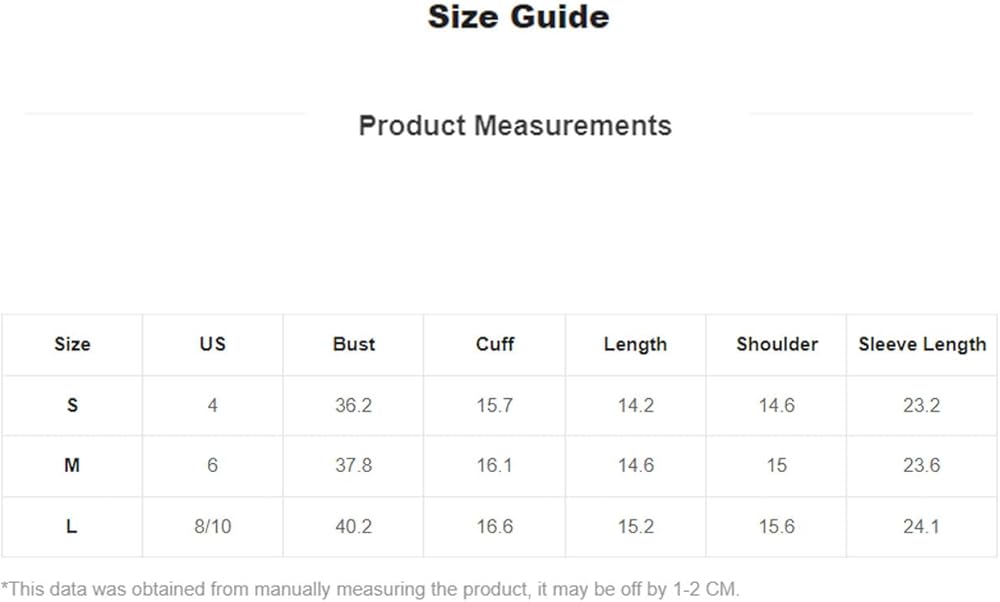Click the 16.1 cuff measurement cell
The height and width of the screenshot is (602, 1000).
495,466
